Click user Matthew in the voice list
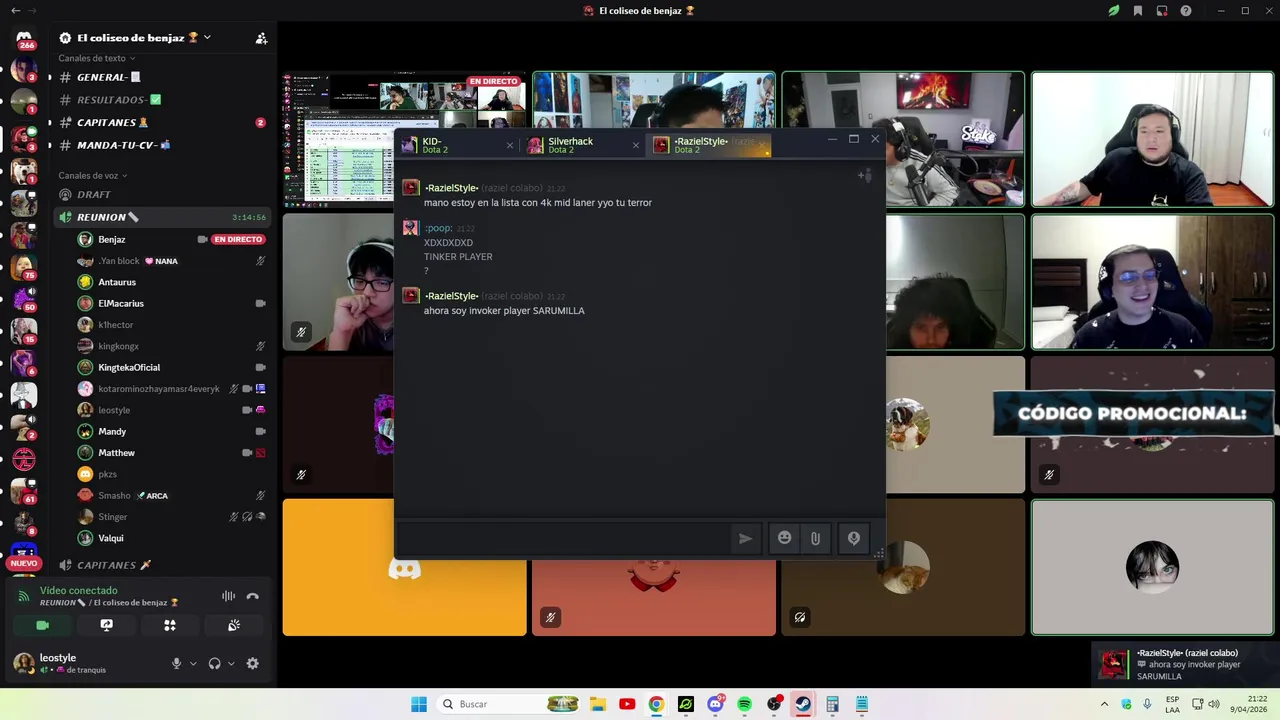Image resolution: width=1280 pixels, height=720 pixels. coord(116,453)
